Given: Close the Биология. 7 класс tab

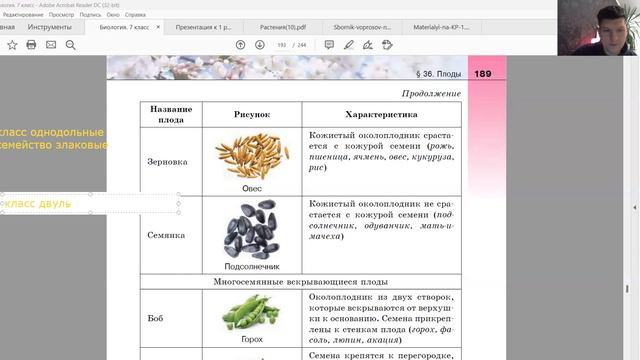Looking at the screenshot, I should tap(158, 27).
